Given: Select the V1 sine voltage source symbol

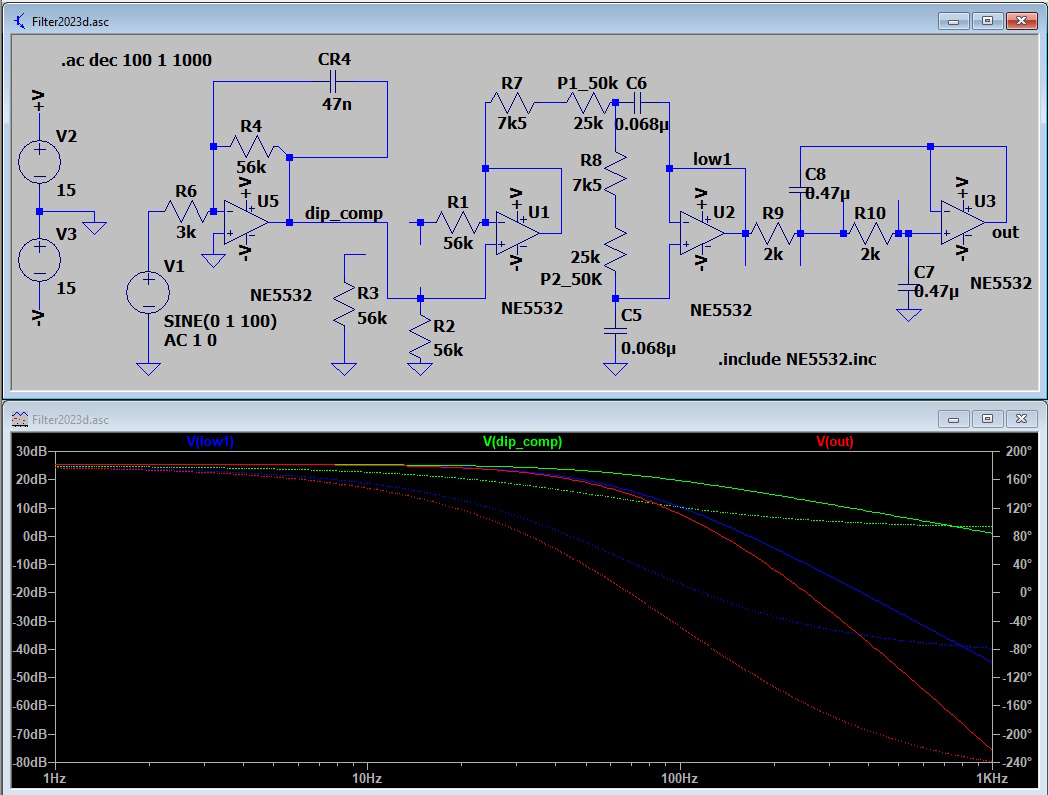Looking at the screenshot, I should (147, 293).
